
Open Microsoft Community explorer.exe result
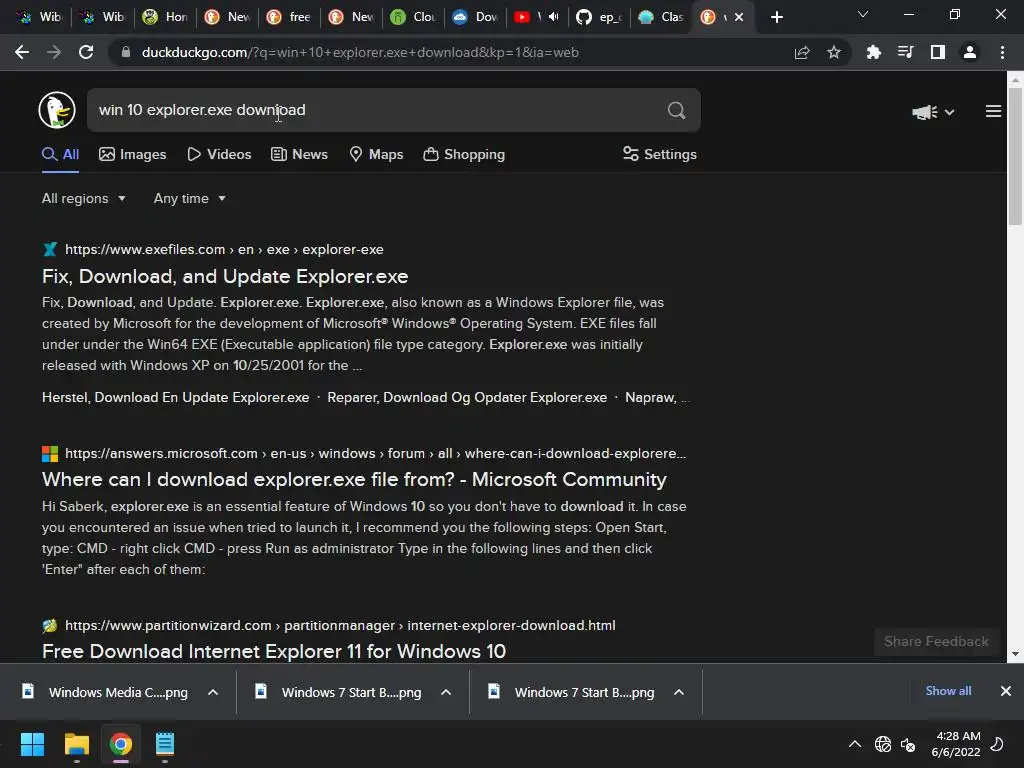coord(354,480)
